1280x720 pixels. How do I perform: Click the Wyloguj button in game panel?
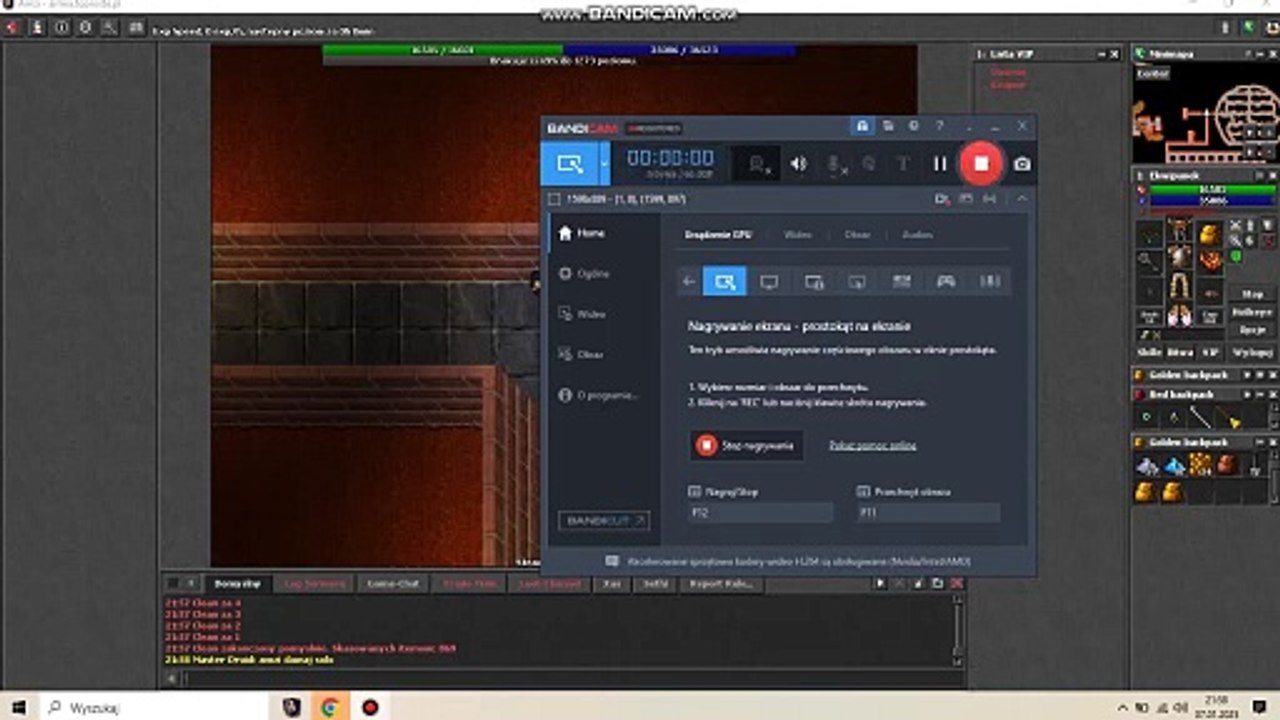(x=1252, y=352)
